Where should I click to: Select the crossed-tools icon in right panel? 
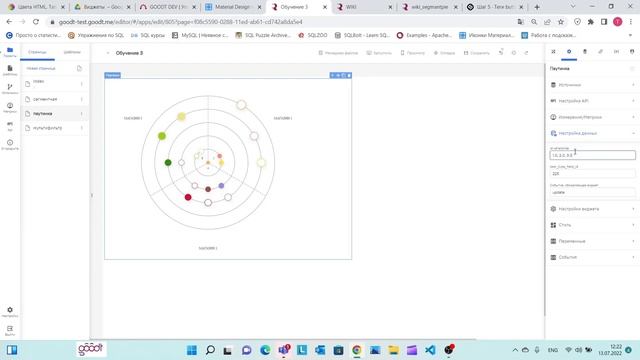coord(553,52)
